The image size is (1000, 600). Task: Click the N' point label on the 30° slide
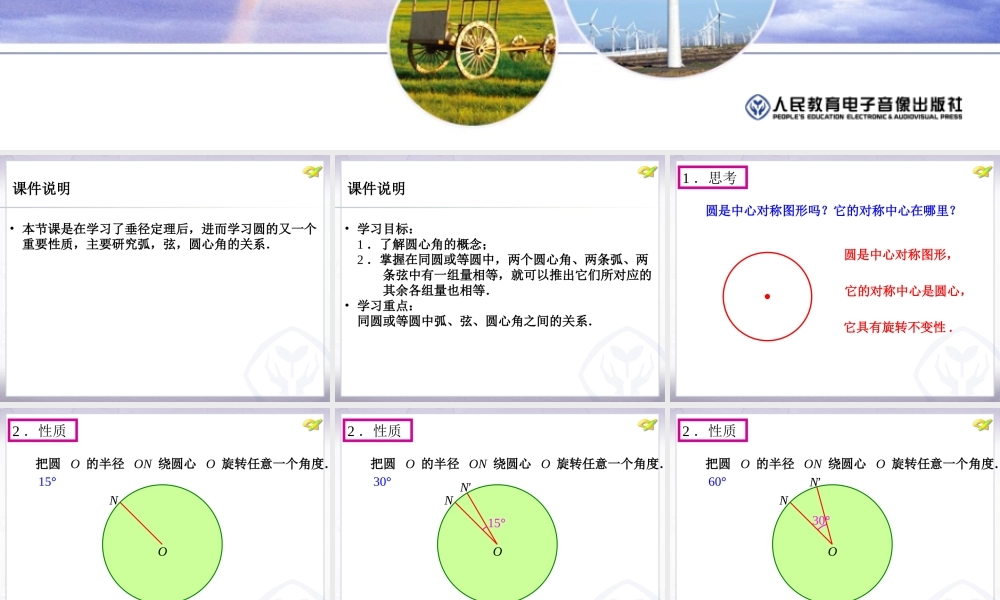[x=466, y=488]
